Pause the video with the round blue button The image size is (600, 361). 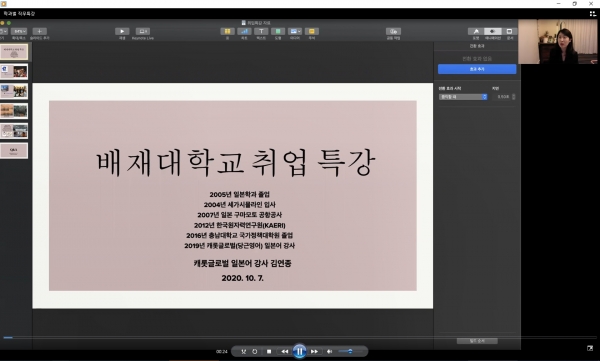(299, 351)
